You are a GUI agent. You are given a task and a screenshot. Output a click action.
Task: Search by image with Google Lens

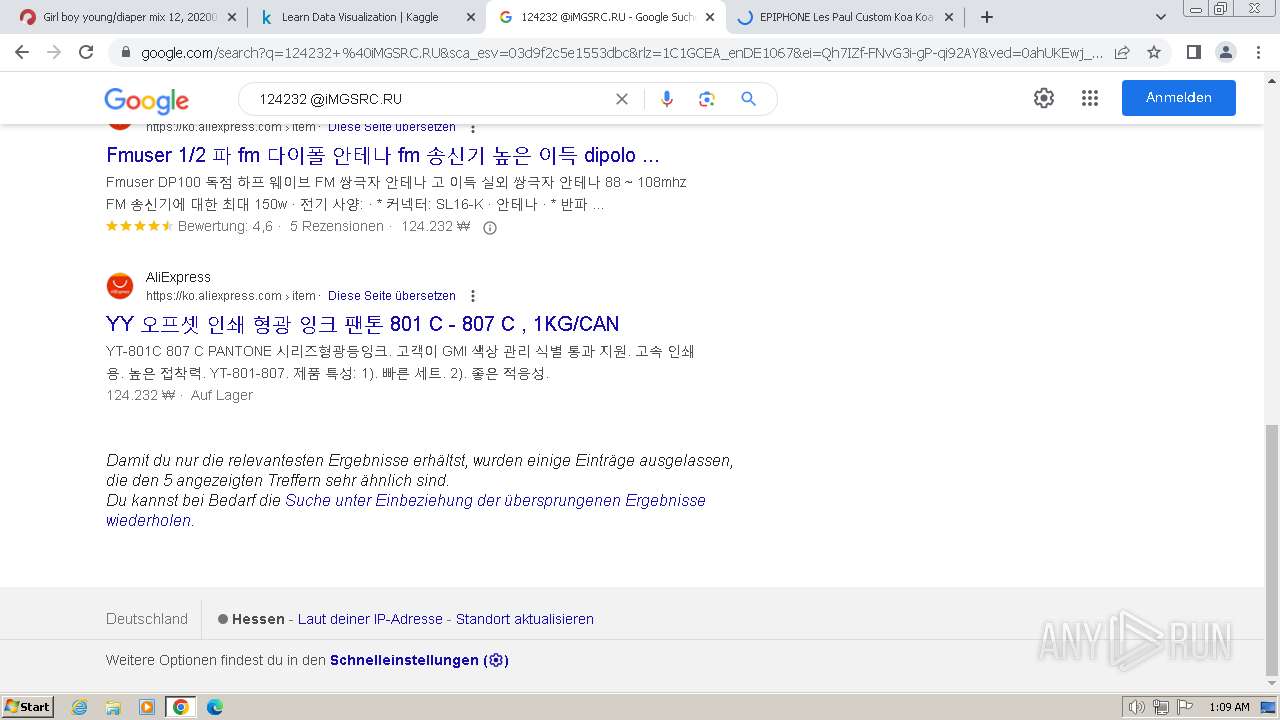click(707, 99)
